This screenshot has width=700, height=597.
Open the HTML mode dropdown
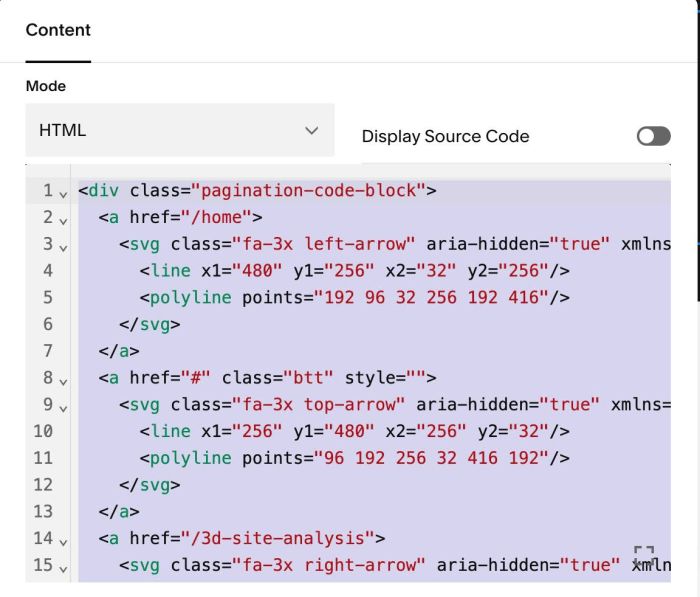tap(179, 130)
